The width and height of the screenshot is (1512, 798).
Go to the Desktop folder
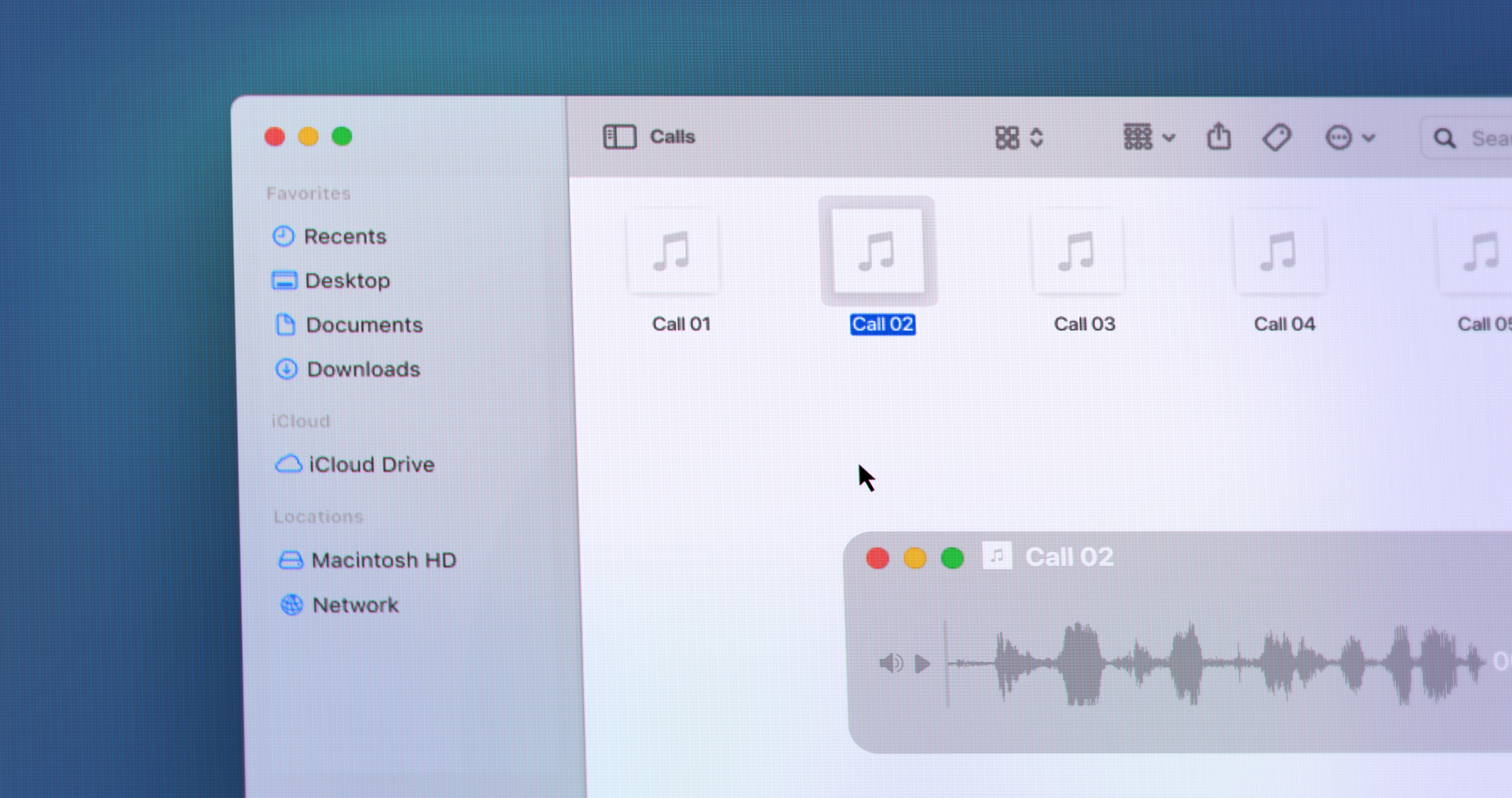346,281
